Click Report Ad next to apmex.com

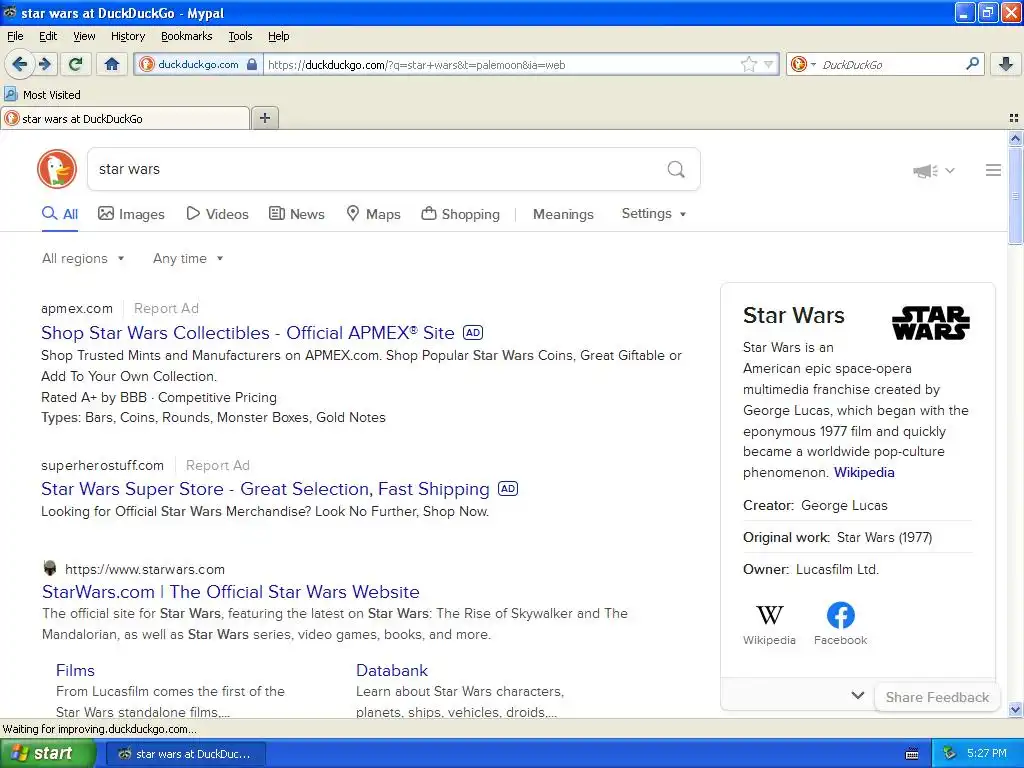point(166,308)
